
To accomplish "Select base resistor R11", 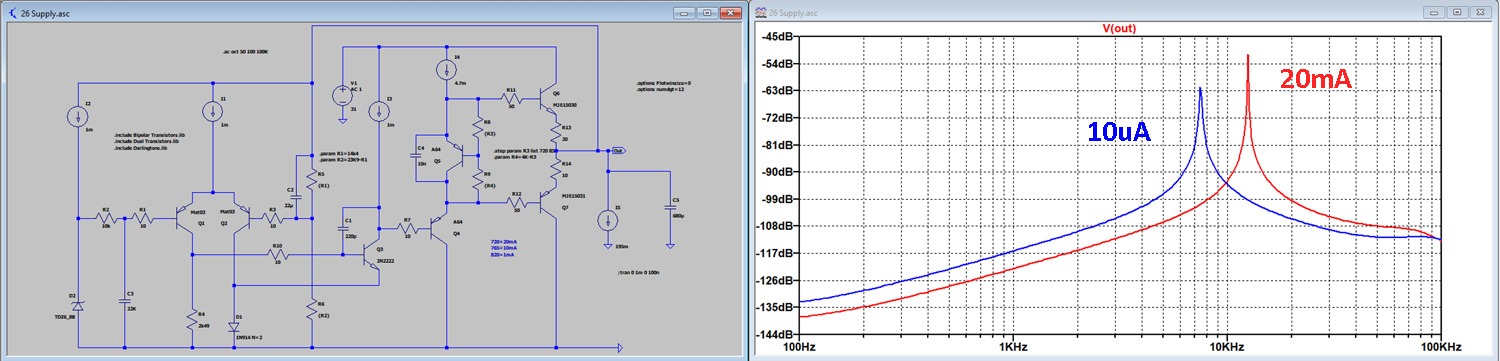I will [511, 98].
